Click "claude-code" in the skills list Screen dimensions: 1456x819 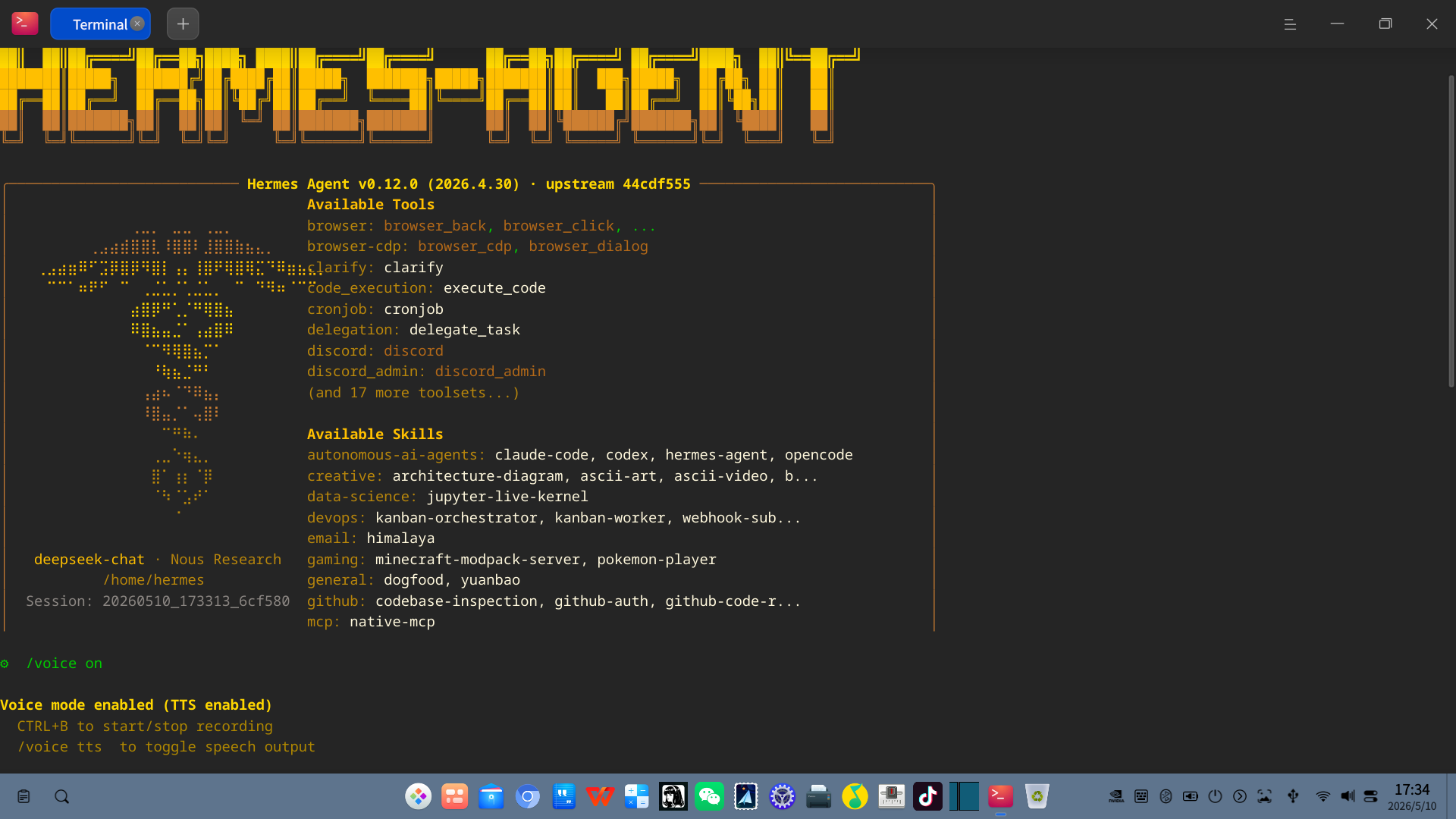tap(541, 455)
